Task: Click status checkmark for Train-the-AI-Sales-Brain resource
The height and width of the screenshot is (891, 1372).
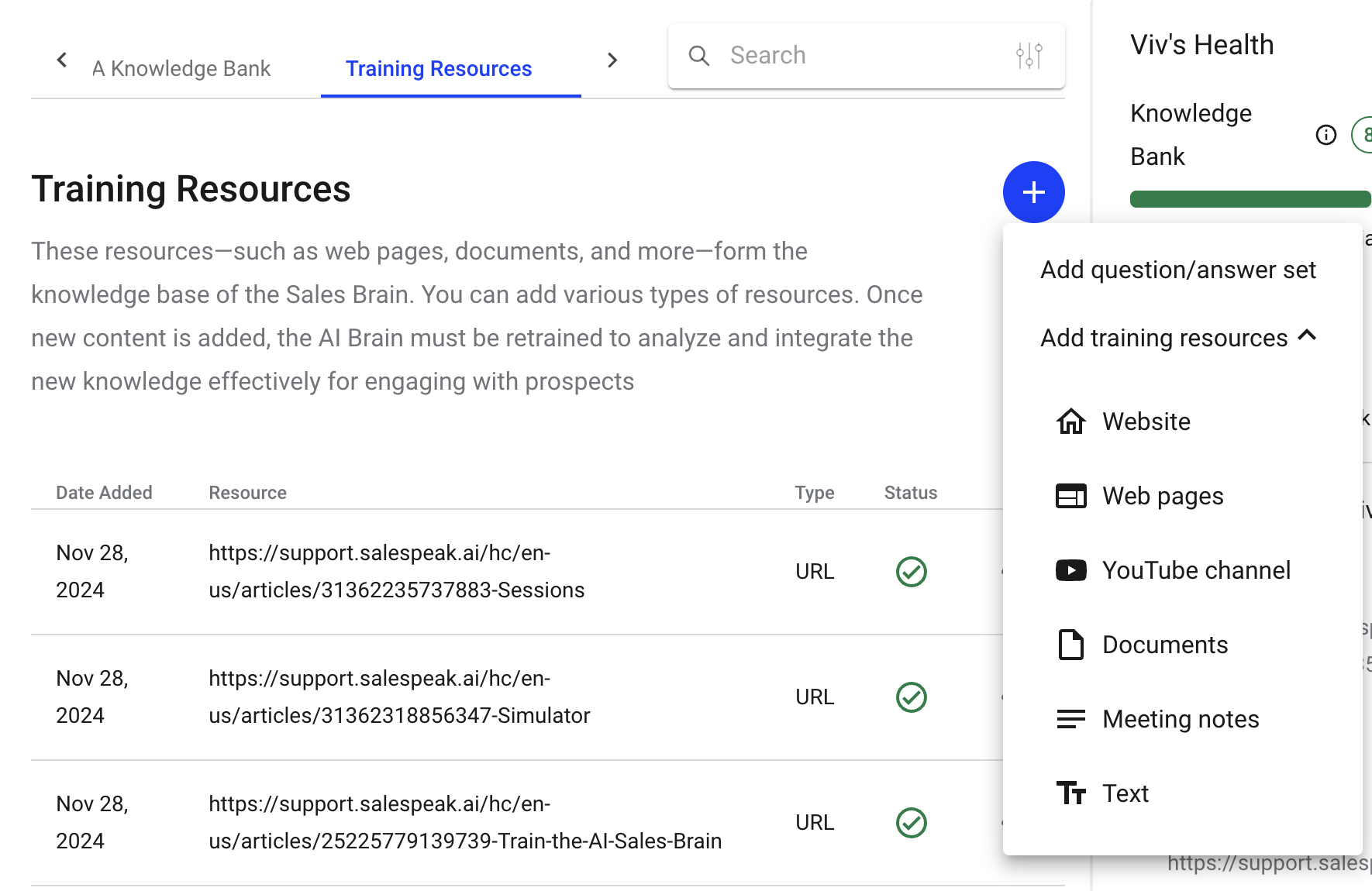Action: [x=911, y=823]
